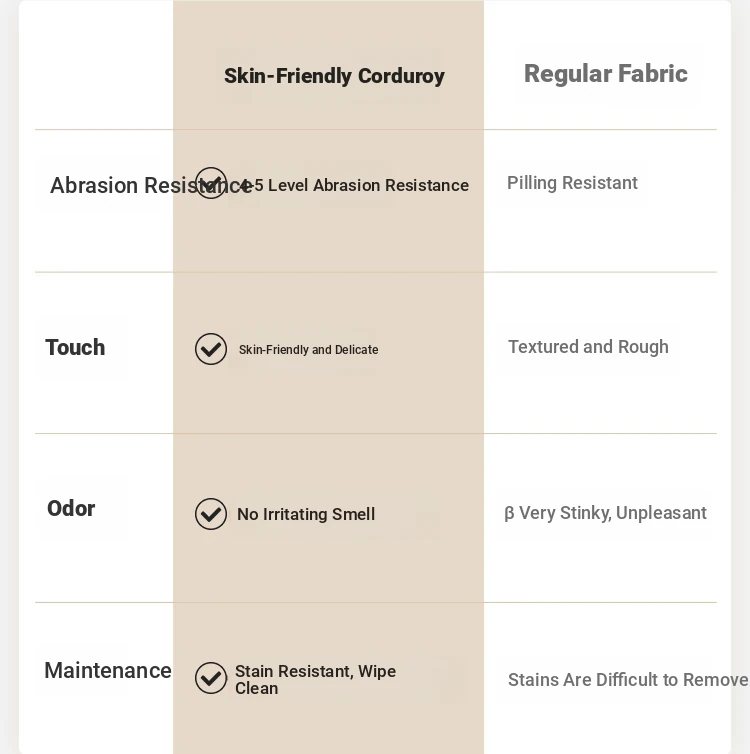Click the No Irritating Smell text
The image size is (750, 754).
(x=306, y=515)
